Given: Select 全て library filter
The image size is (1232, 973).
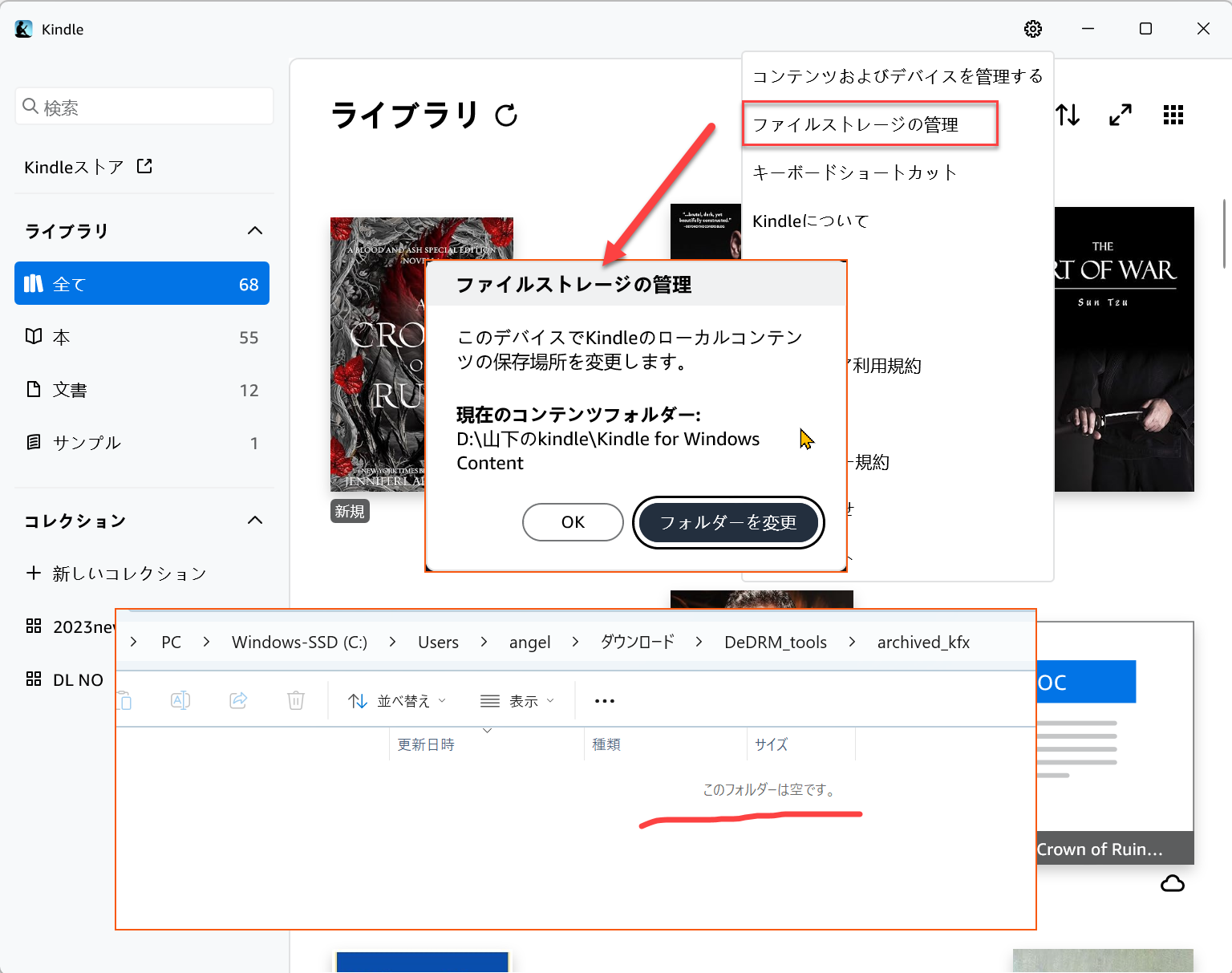Looking at the screenshot, I should (142, 283).
